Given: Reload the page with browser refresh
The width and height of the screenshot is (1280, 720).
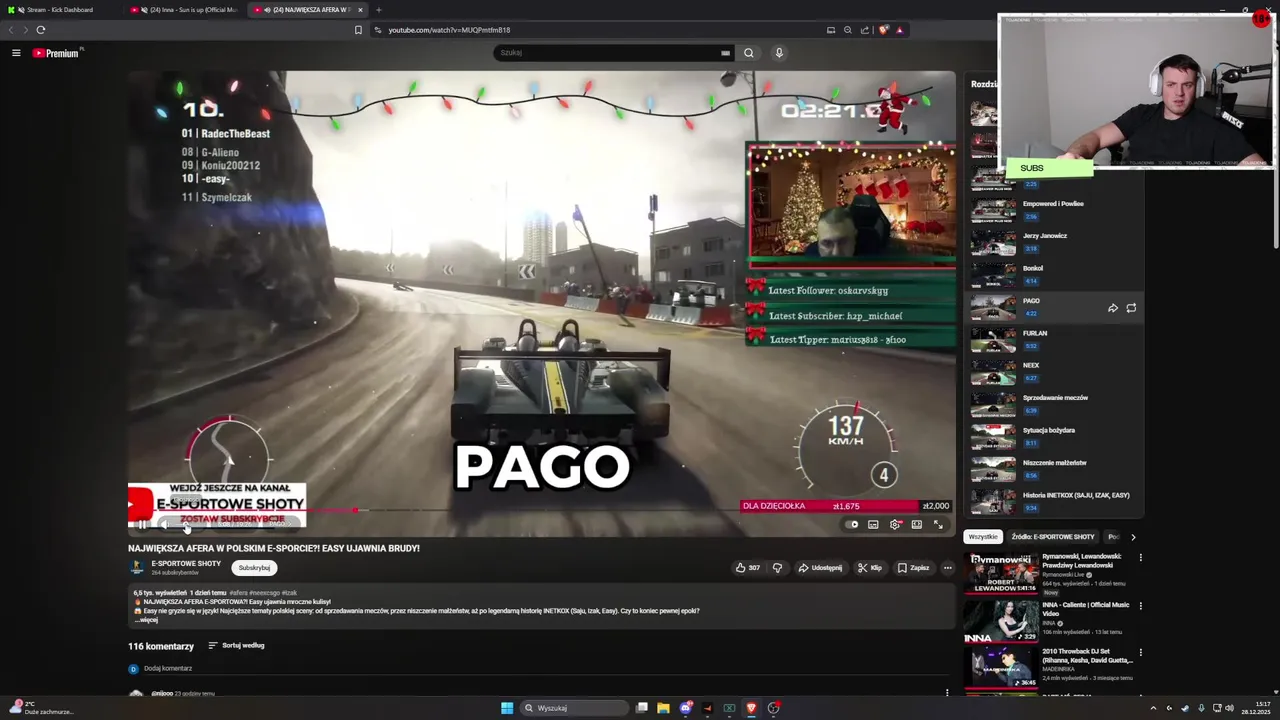Looking at the screenshot, I should click(x=41, y=30).
